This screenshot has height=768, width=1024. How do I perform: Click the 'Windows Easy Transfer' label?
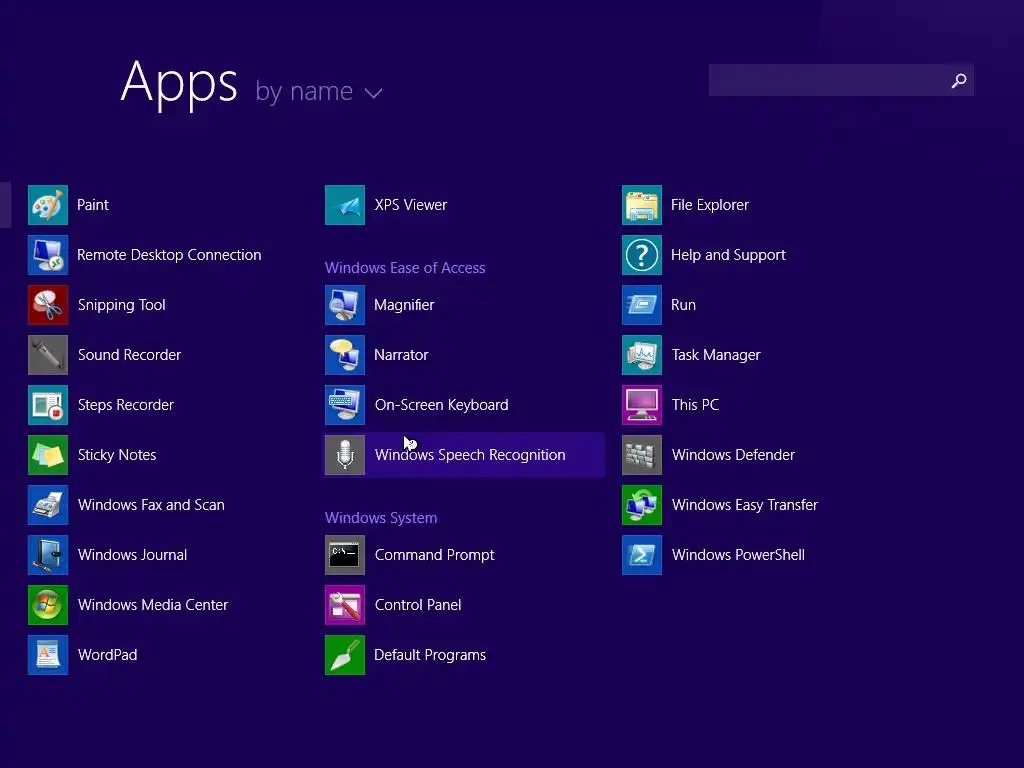744,505
